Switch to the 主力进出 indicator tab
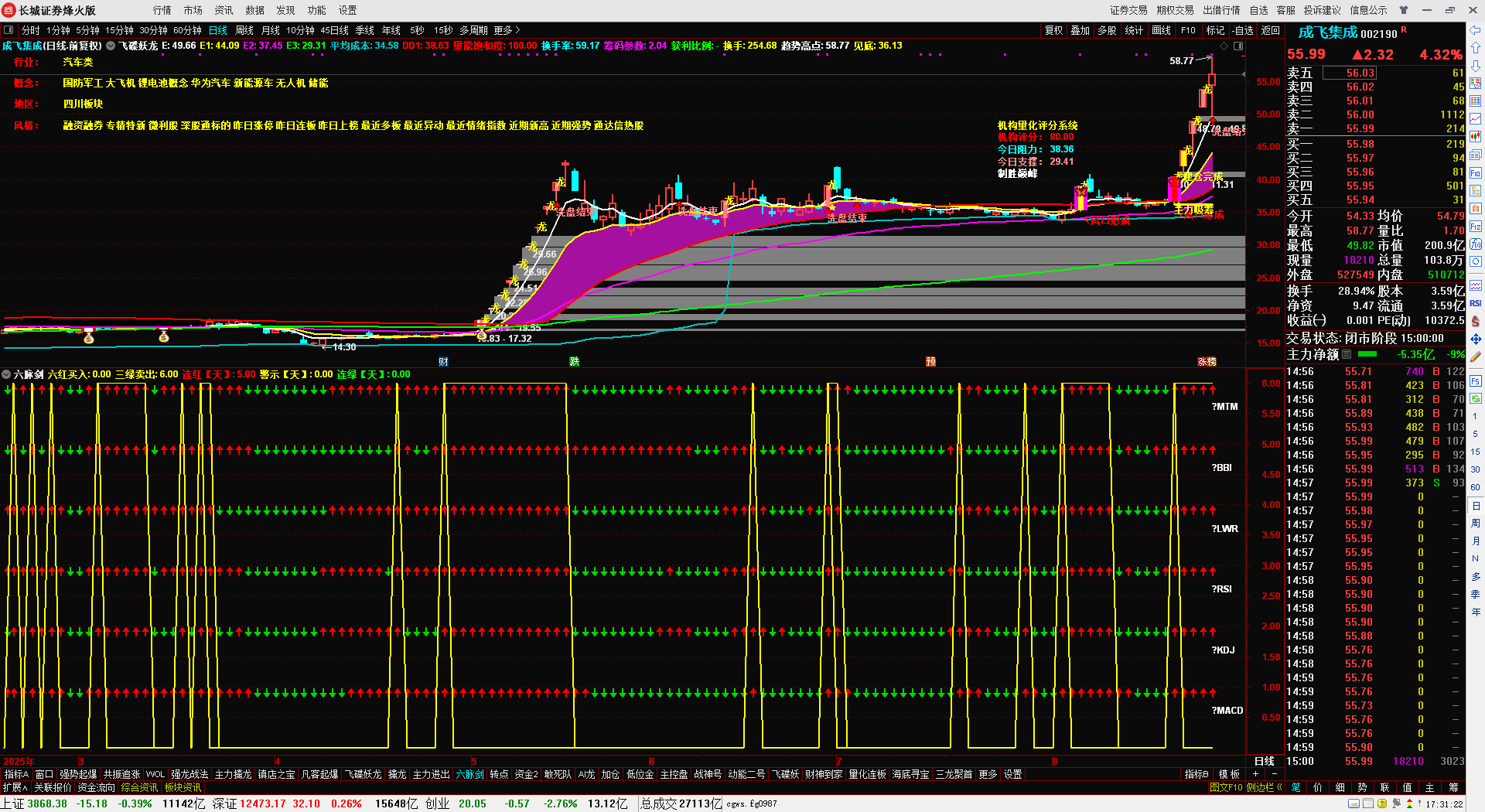 tap(431, 774)
